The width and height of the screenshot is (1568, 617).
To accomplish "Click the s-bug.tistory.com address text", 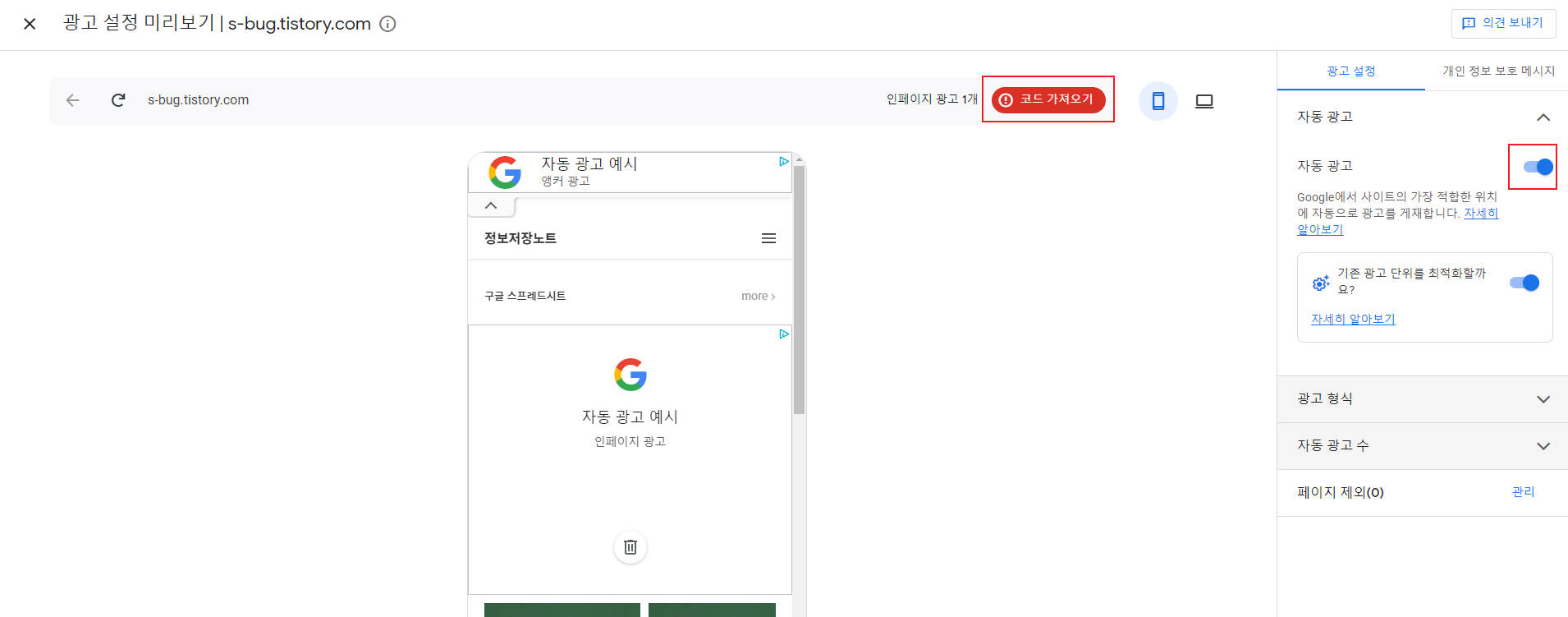I will pos(198,100).
